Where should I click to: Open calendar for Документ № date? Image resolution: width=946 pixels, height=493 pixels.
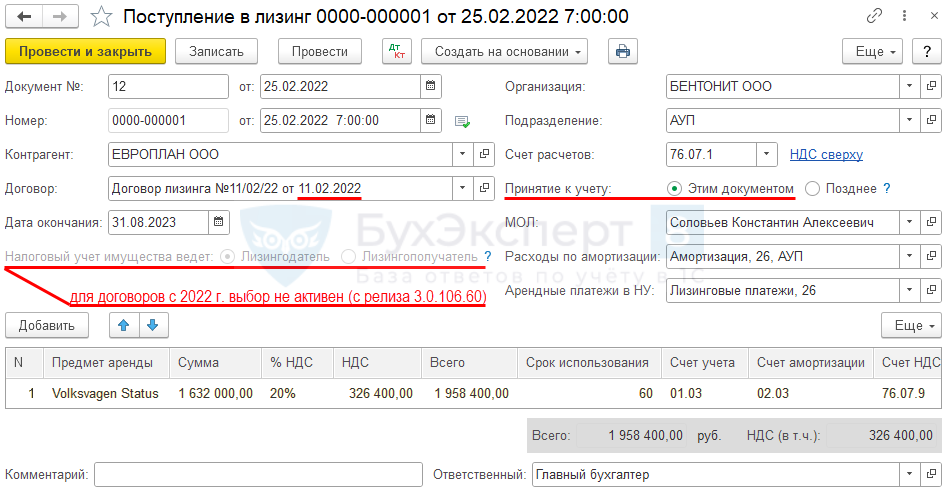click(431, 86)
